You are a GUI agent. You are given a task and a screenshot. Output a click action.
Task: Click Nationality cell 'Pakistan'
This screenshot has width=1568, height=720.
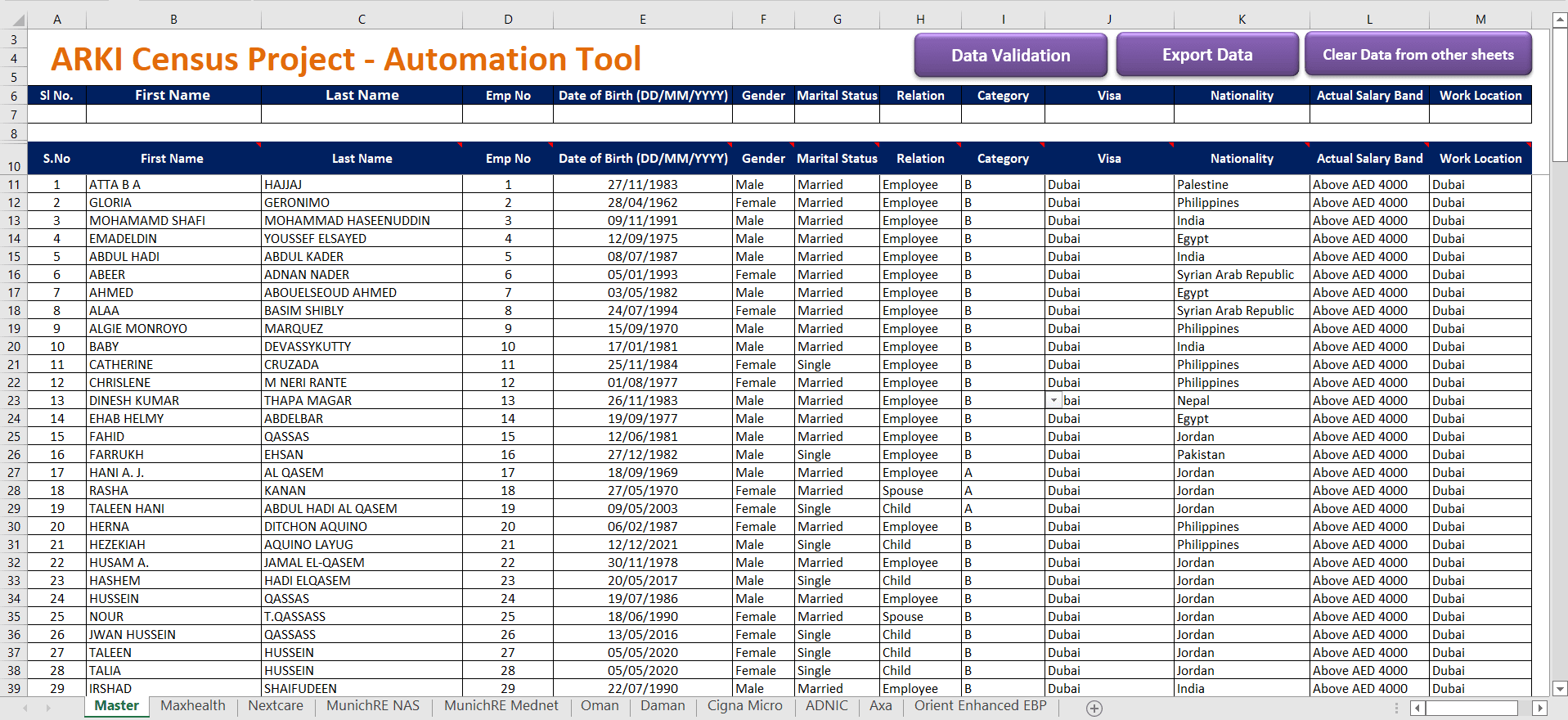point(1242,455)
